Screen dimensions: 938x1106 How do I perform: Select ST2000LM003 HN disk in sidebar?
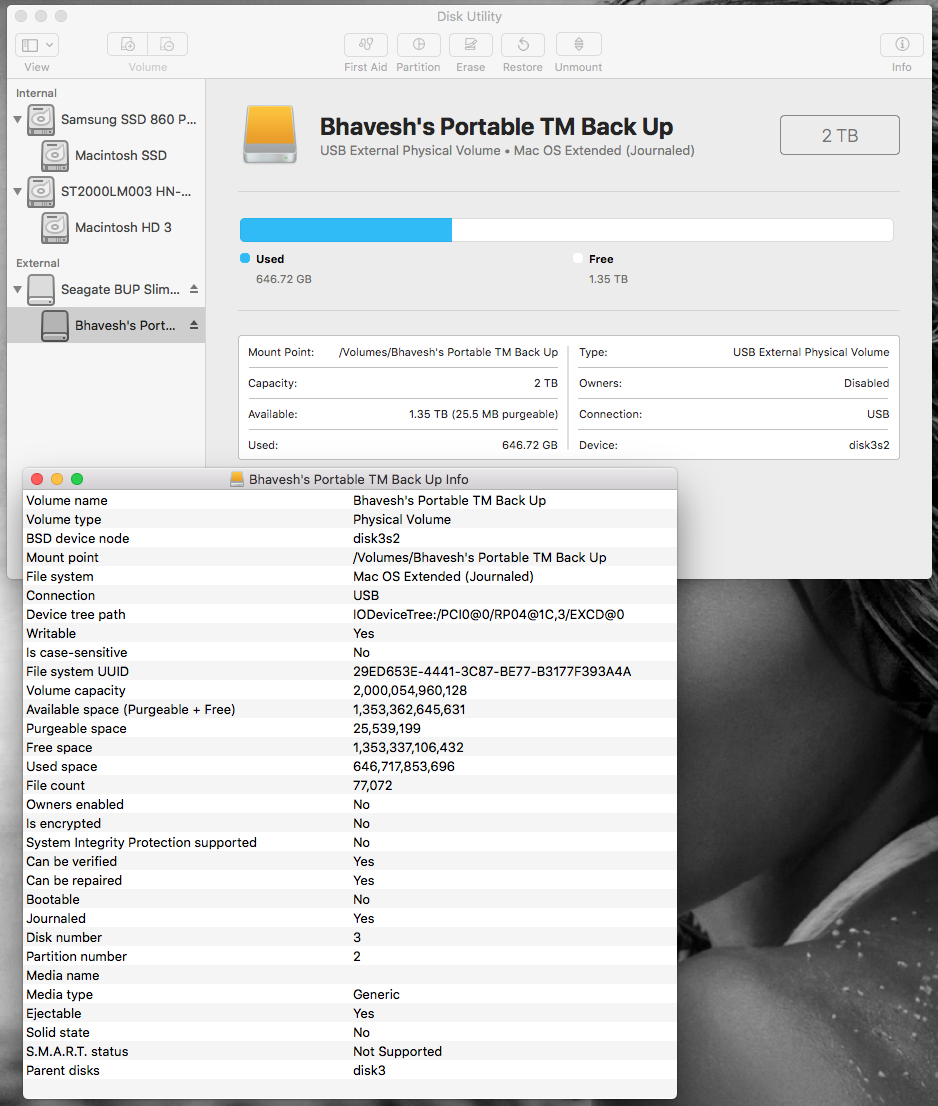coord(106,191)
